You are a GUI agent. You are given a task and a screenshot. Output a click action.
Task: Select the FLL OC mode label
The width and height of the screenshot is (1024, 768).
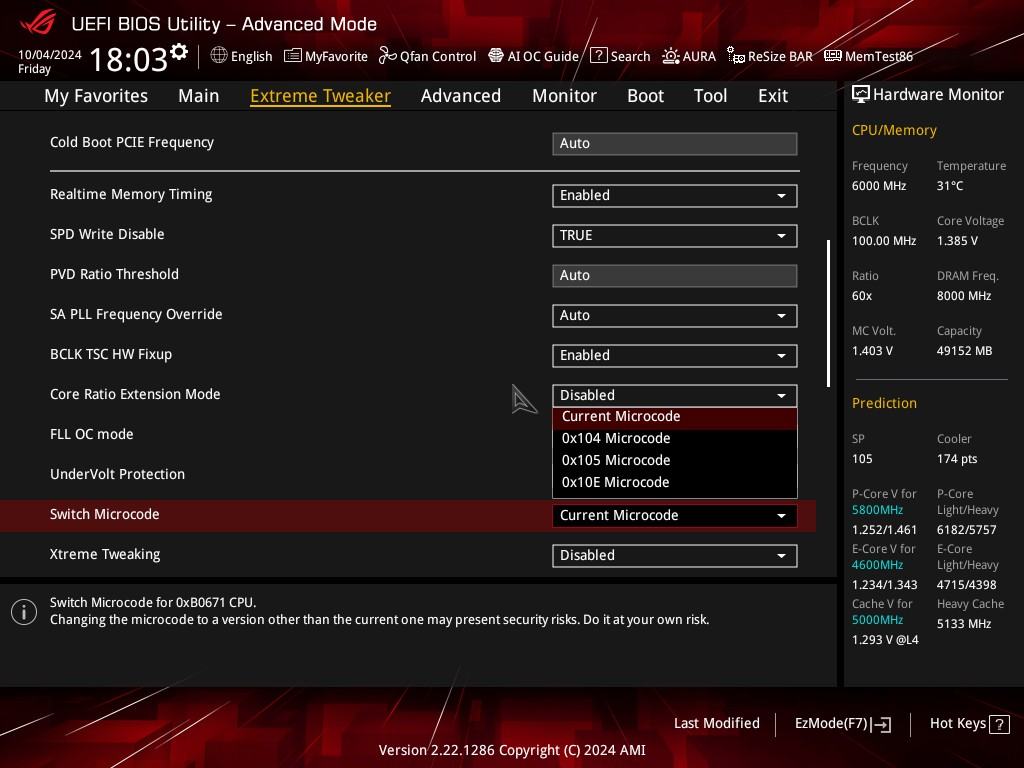click(91, 434)
